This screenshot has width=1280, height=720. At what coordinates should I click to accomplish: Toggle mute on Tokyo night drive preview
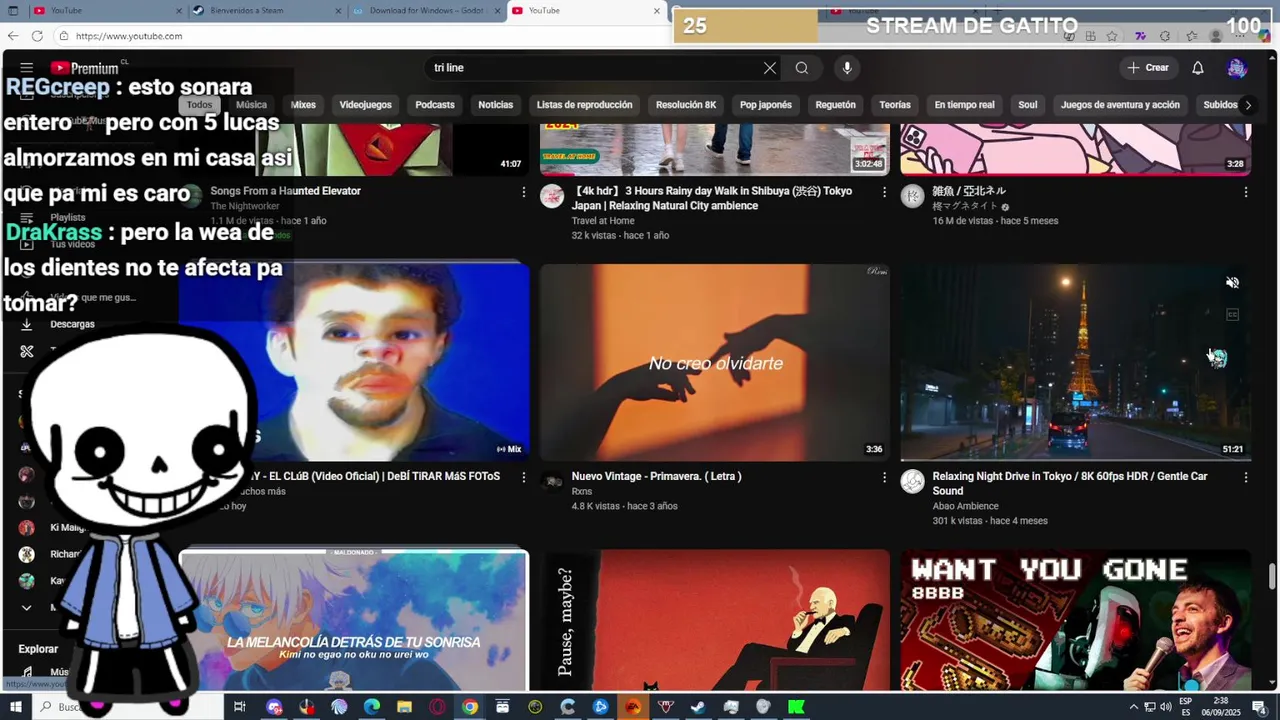coord(1232,283)
